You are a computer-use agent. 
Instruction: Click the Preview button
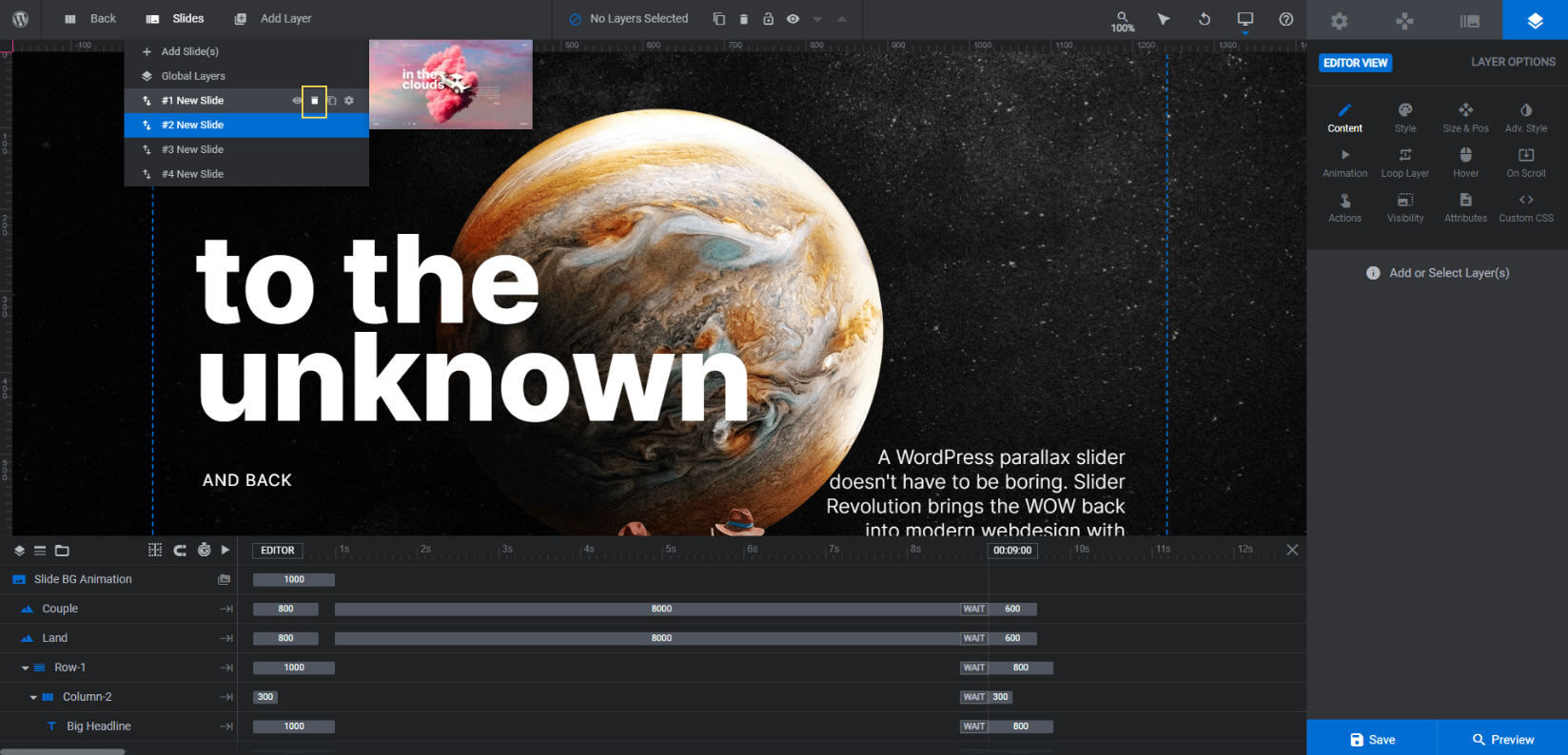[1502, 739]
